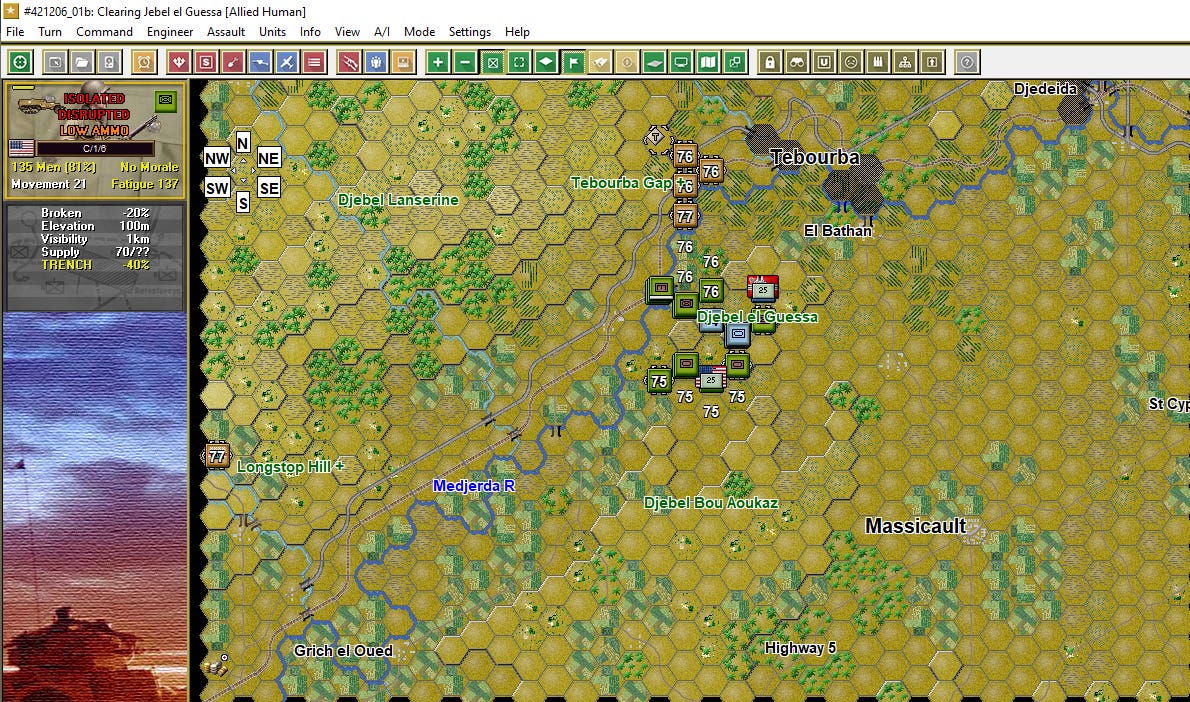Click the gray save disk toolbar icon
Screen dimensions: 1190x702
click(x=109, y=62)
